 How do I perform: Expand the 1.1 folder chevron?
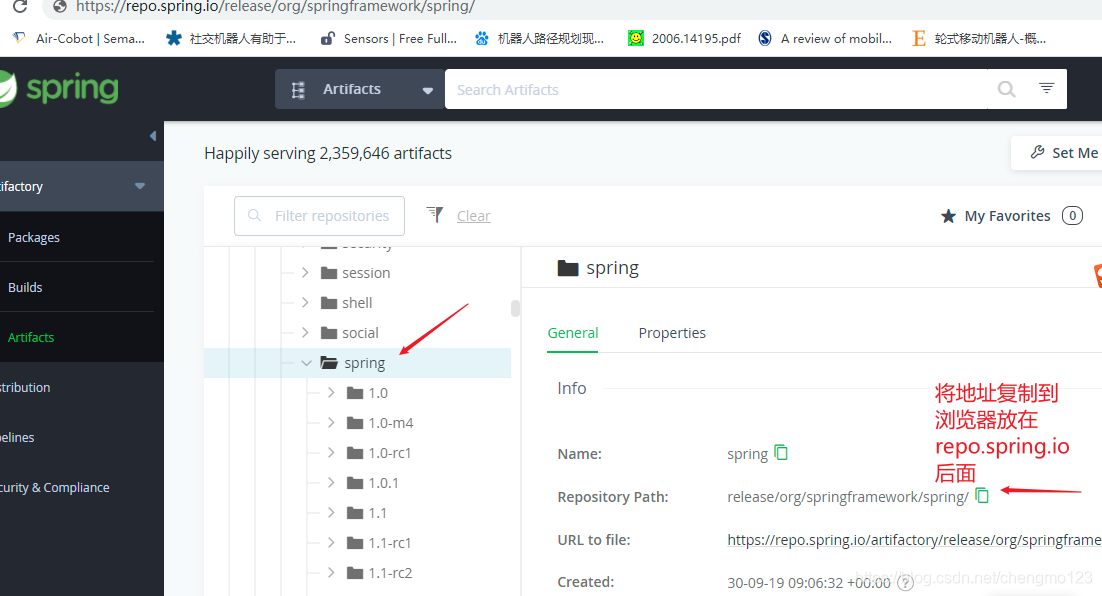pos(331,513)
